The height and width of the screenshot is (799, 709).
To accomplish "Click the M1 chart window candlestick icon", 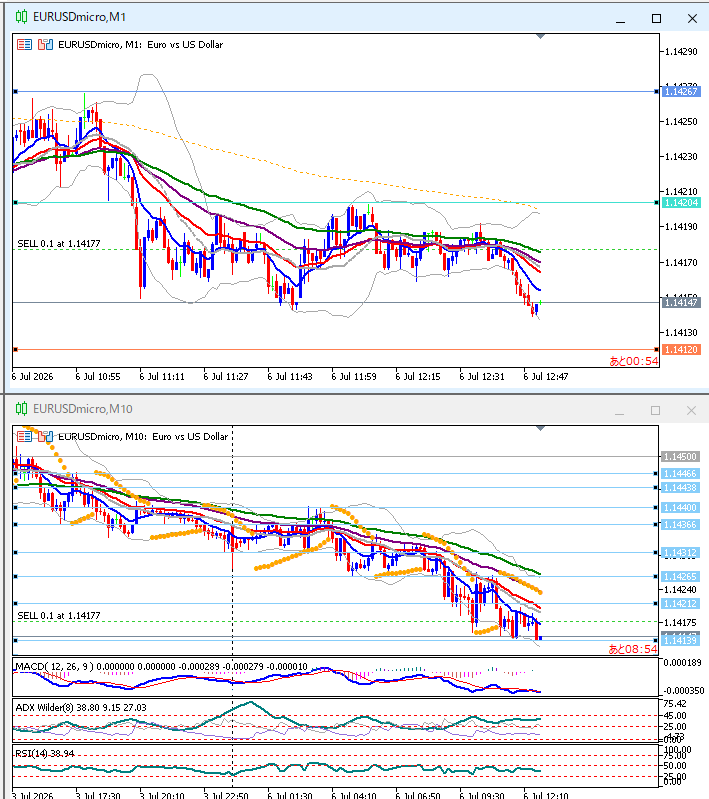I will pos(21,17).
